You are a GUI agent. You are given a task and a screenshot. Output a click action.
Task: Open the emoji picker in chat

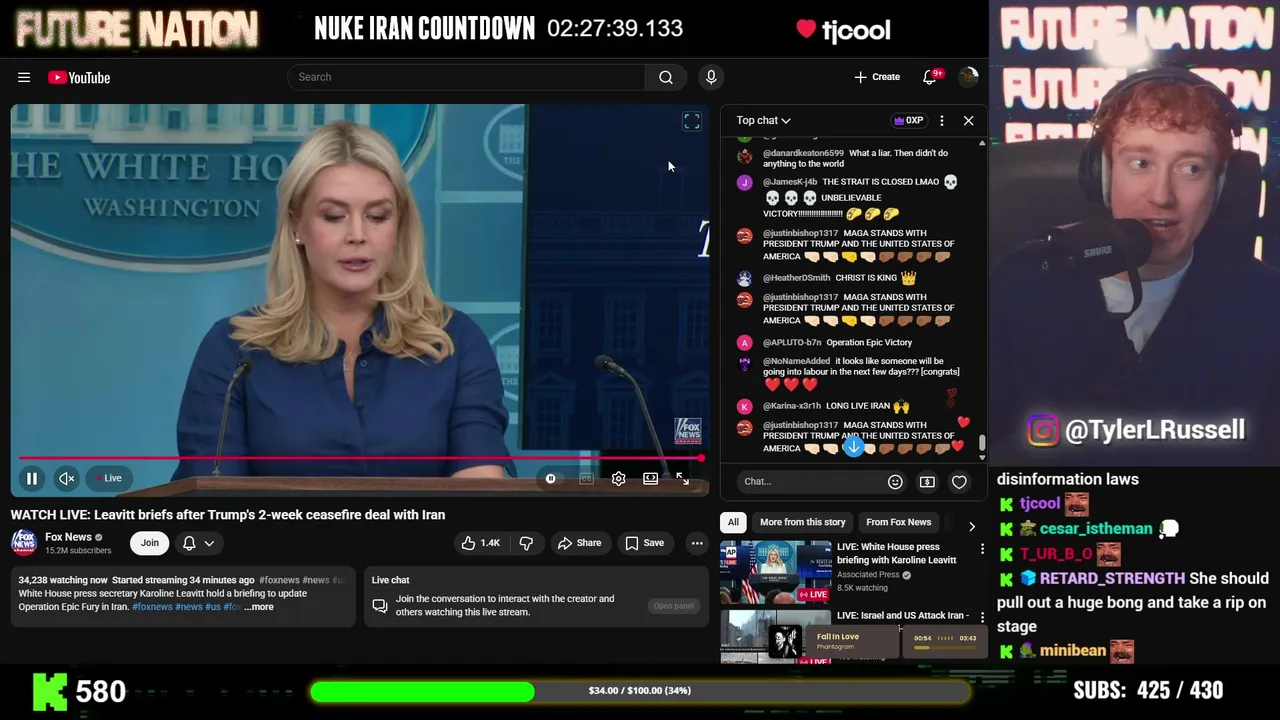895,482
